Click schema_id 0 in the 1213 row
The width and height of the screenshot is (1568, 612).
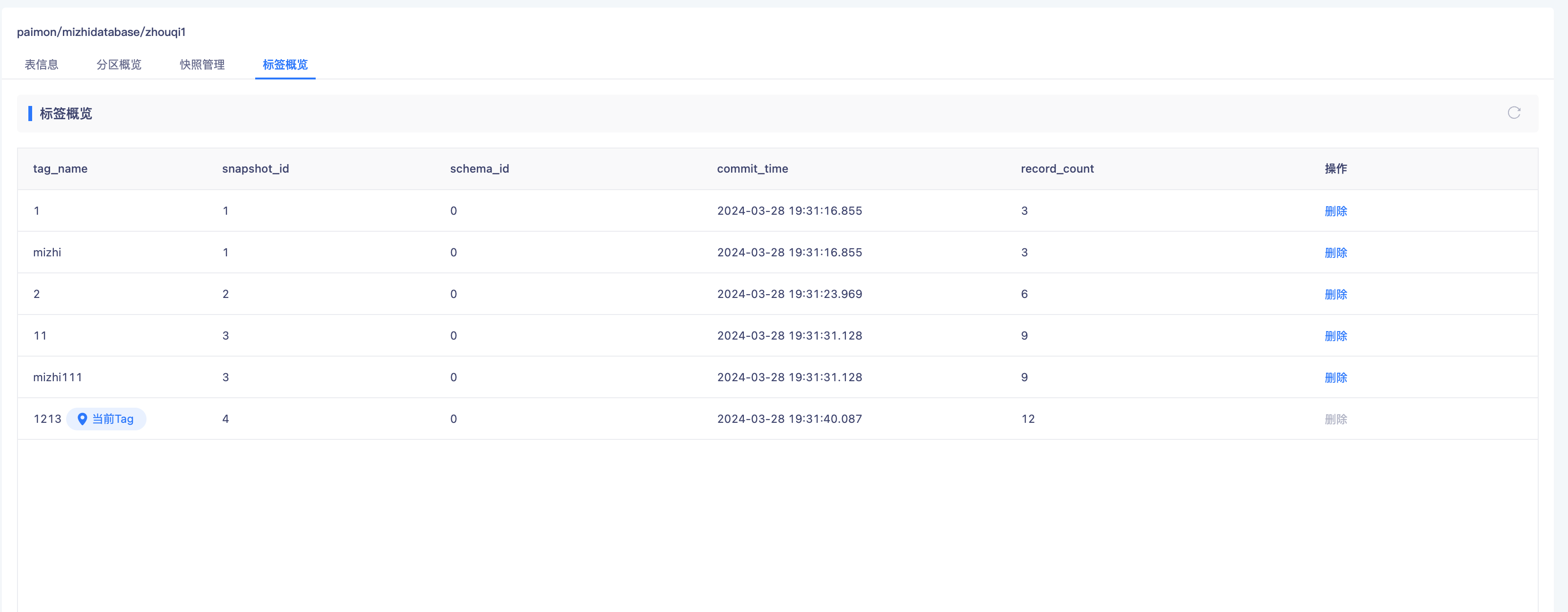(x=454, y=419)
